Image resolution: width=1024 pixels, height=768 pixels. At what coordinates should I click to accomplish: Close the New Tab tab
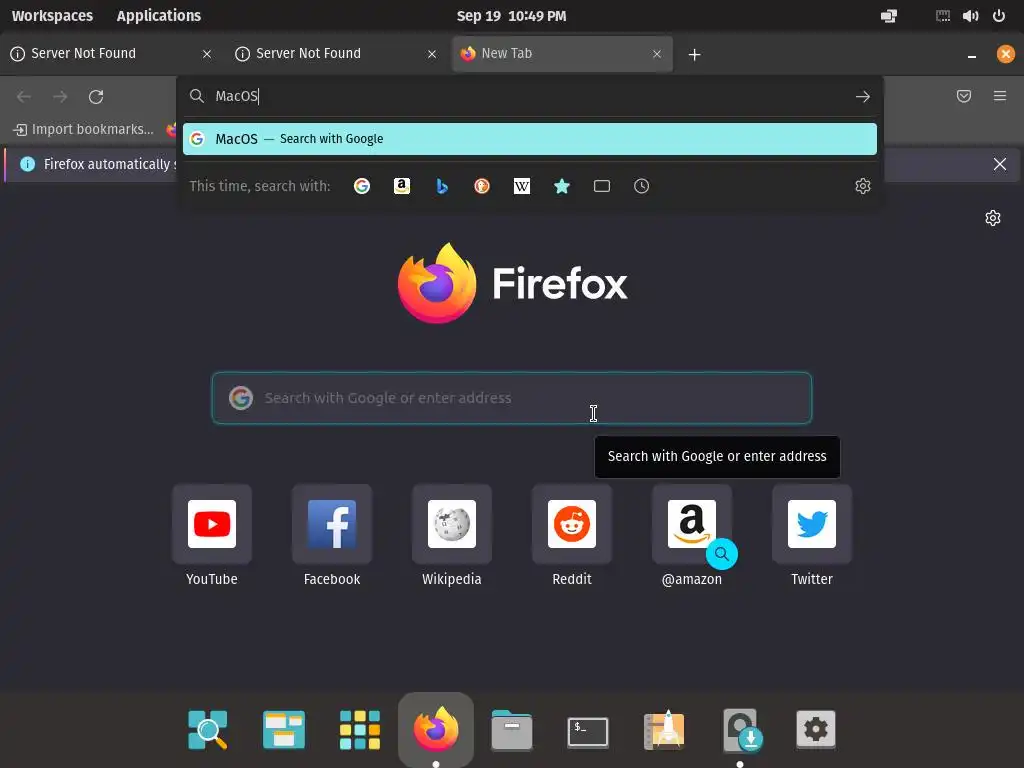pos(657,54)
